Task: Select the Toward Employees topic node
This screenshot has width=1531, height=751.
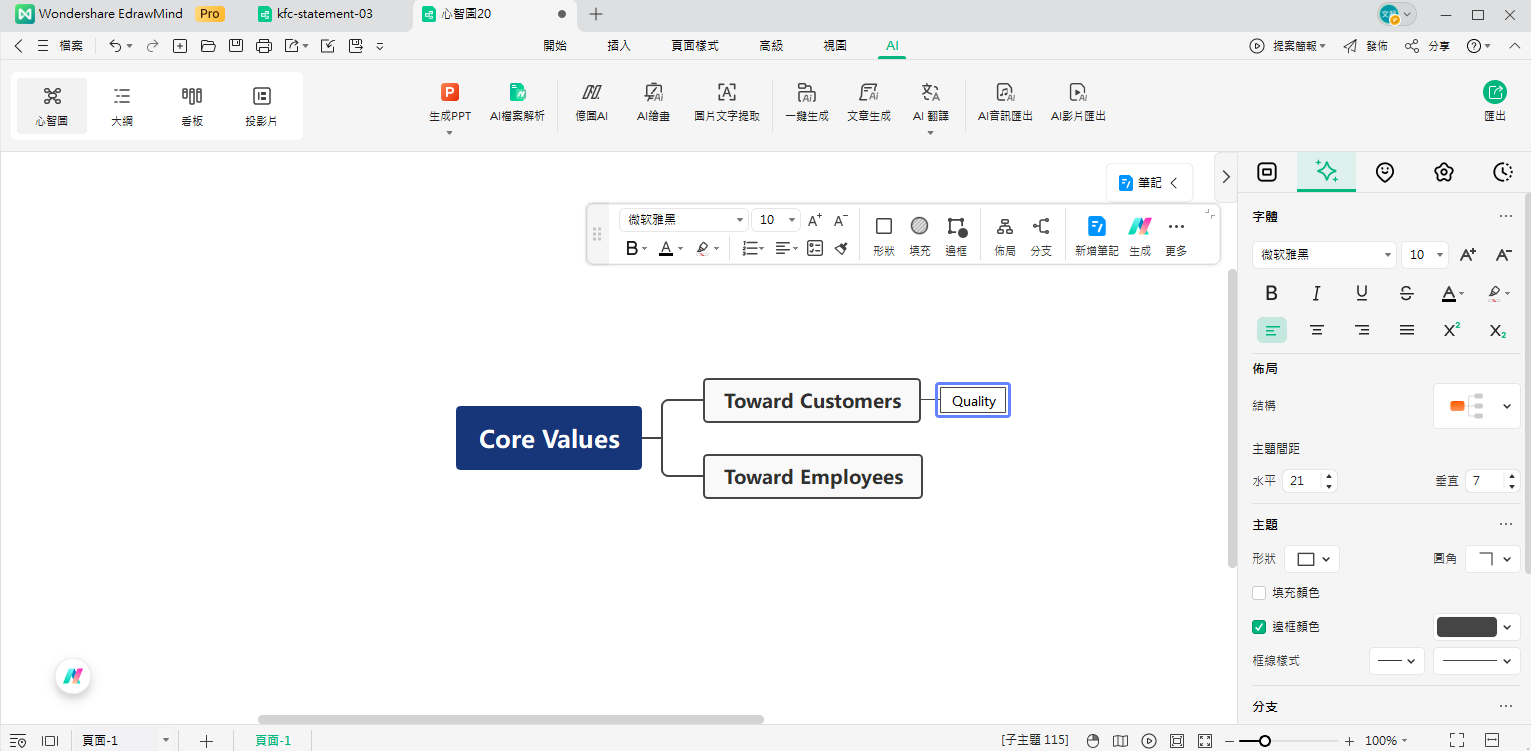Action: click(x=812, y=477)
